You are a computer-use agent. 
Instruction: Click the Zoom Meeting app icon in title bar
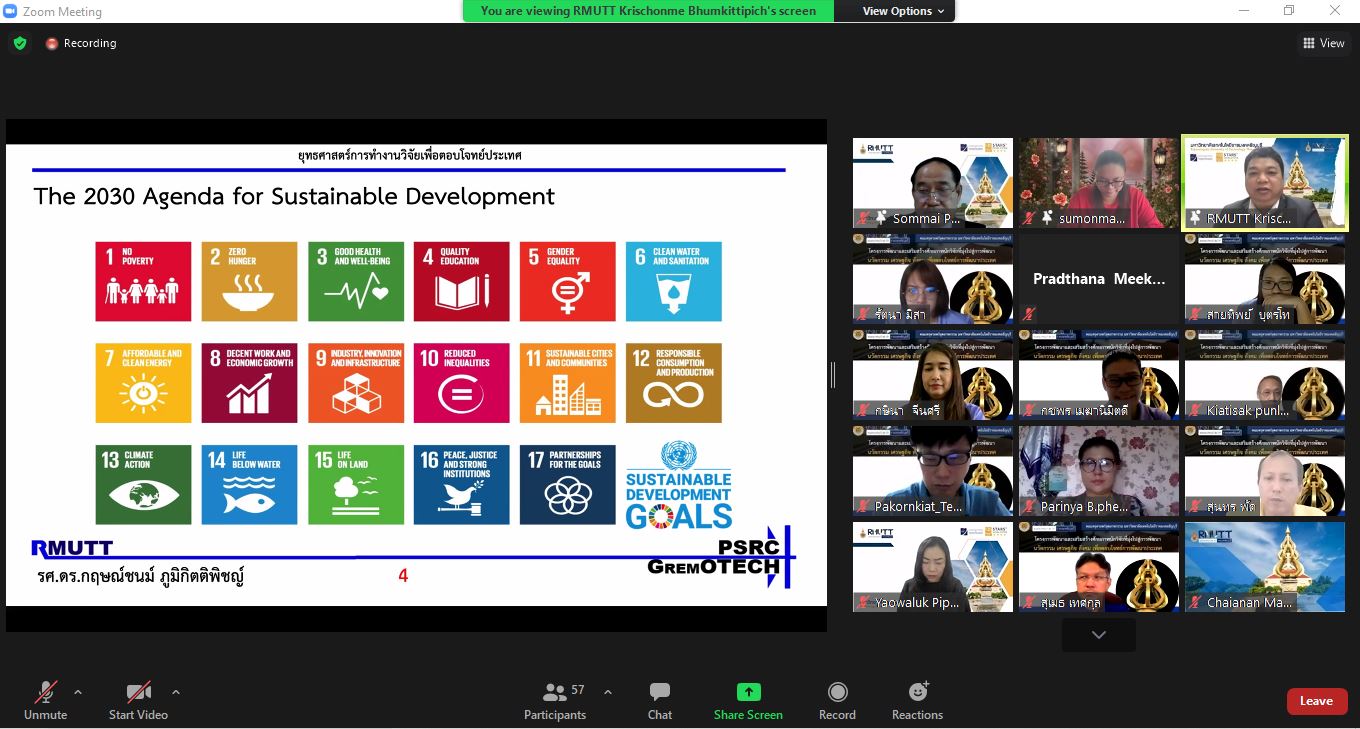(x=10, y=11)
